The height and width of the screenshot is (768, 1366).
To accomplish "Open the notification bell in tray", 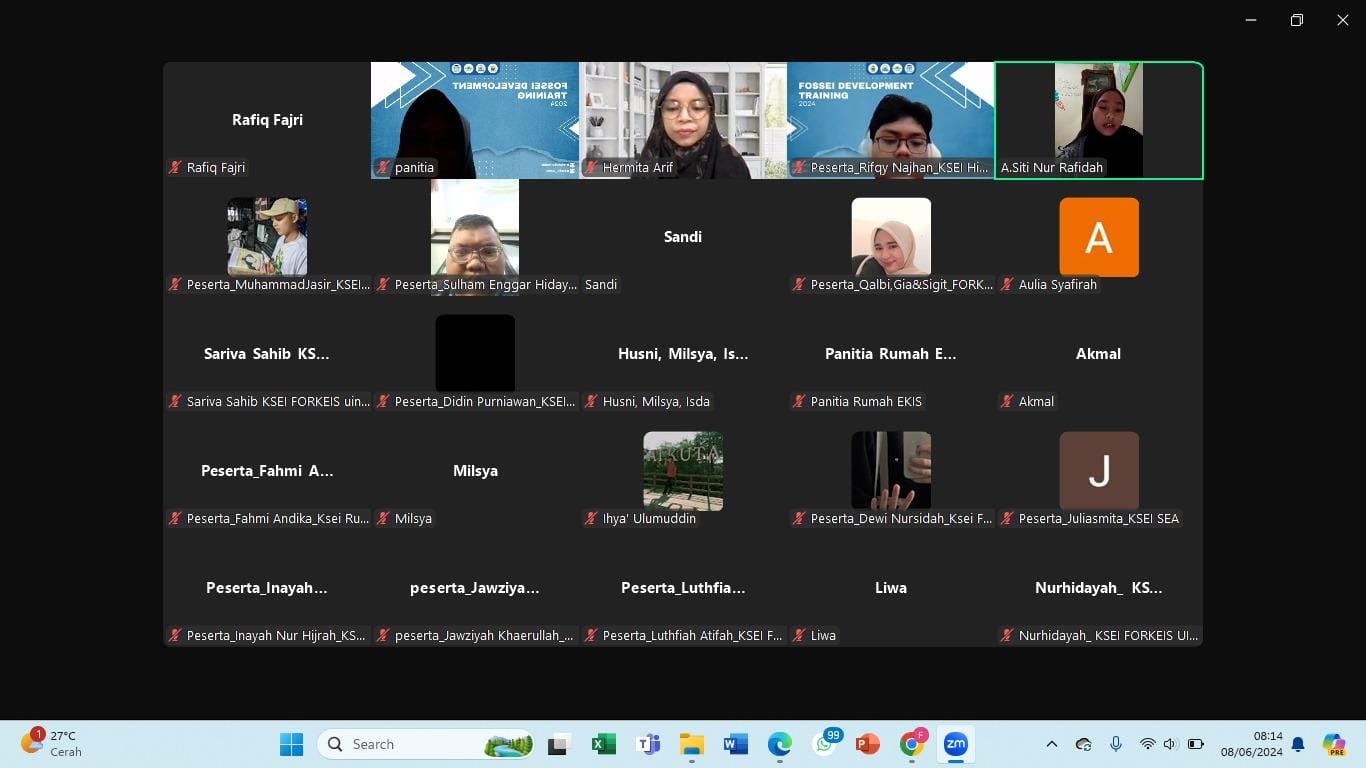I will pos(1297,744).
